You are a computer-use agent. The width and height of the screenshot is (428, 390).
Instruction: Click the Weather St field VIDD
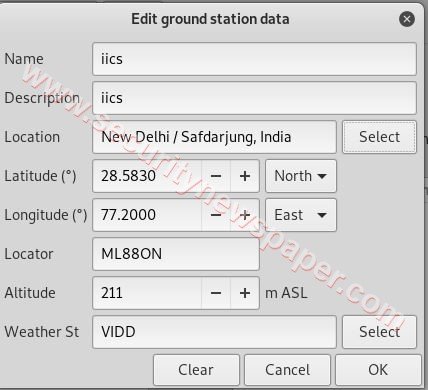click(214, 332)
